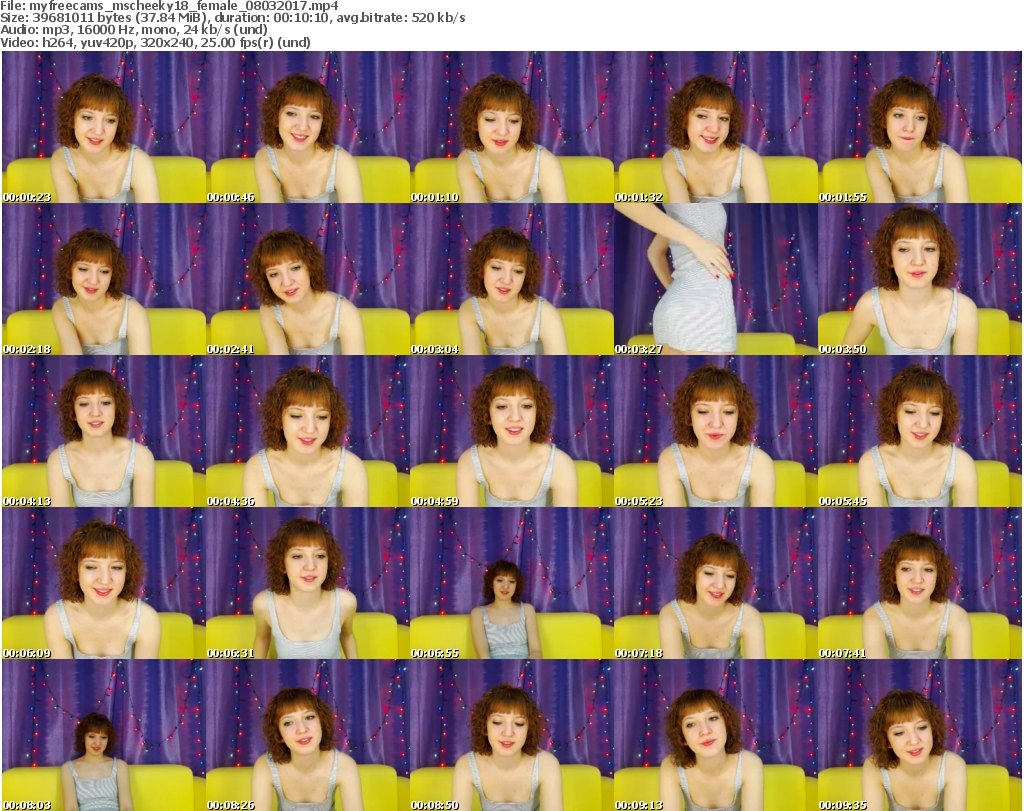Click the thumbnail stamped 00:08:03
Viewport: 1024px width, 811px height.
pyautogui.click(x=104, y=735)
